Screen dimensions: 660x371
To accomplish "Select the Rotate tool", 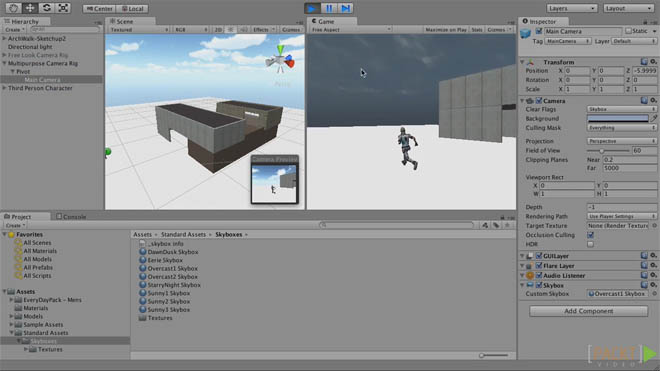I will pos(46,8).
